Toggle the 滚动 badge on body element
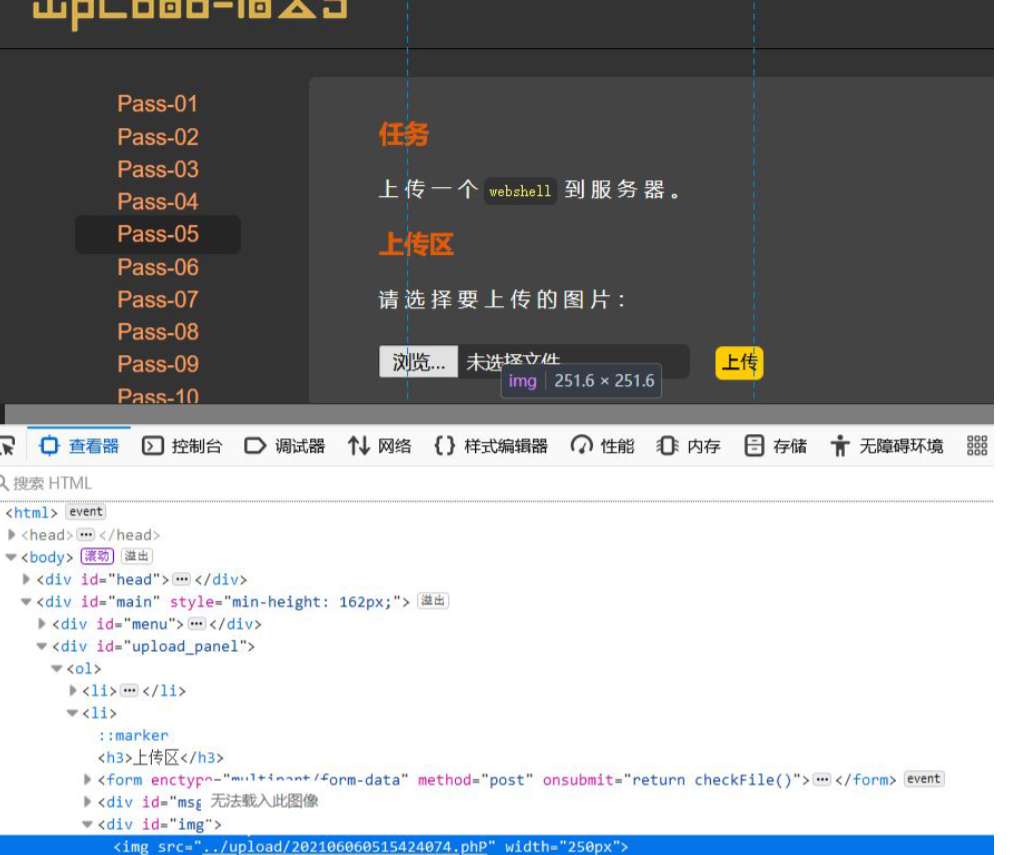This screenshot has height=855, width=1014. coord(97,557)
